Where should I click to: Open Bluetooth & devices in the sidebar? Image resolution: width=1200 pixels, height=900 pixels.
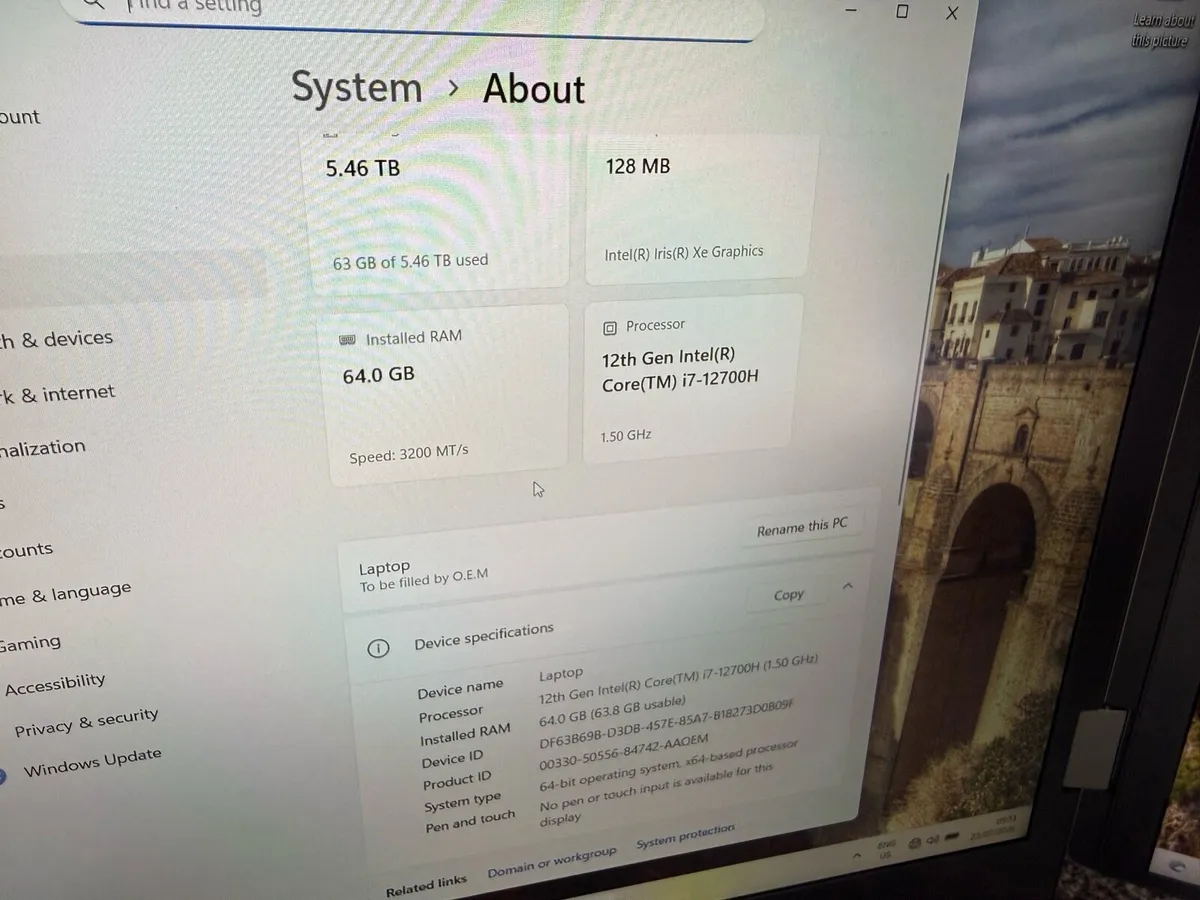(x=57, y=339)
